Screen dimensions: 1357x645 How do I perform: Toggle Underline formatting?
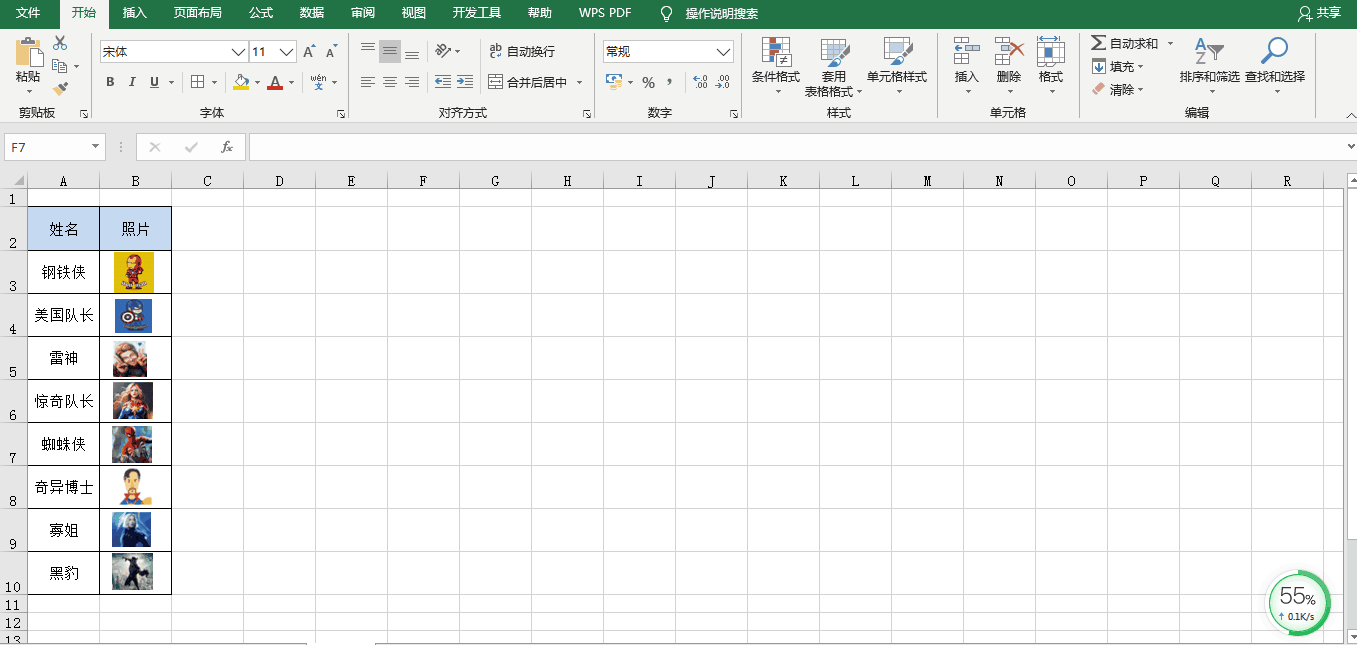coord(154,82)
